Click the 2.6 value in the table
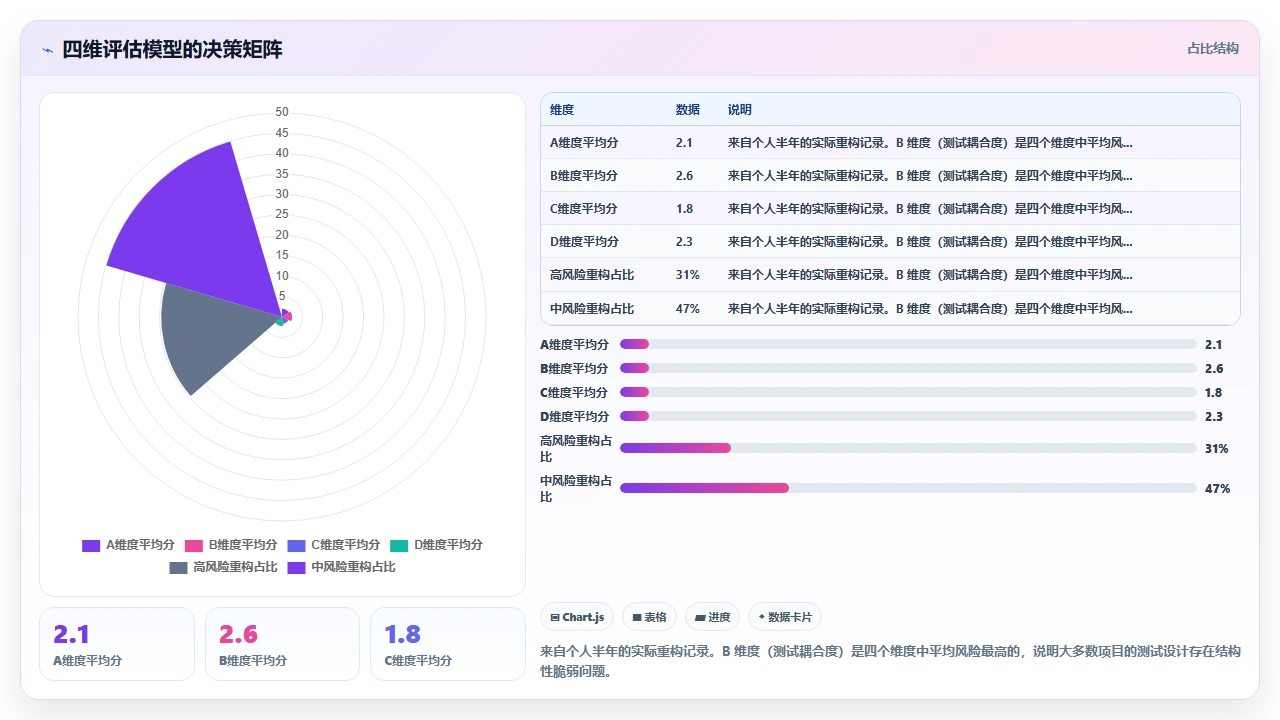The width and height of the screenshot is (1280, 720). pyautogui.click(x=684, y=176)
